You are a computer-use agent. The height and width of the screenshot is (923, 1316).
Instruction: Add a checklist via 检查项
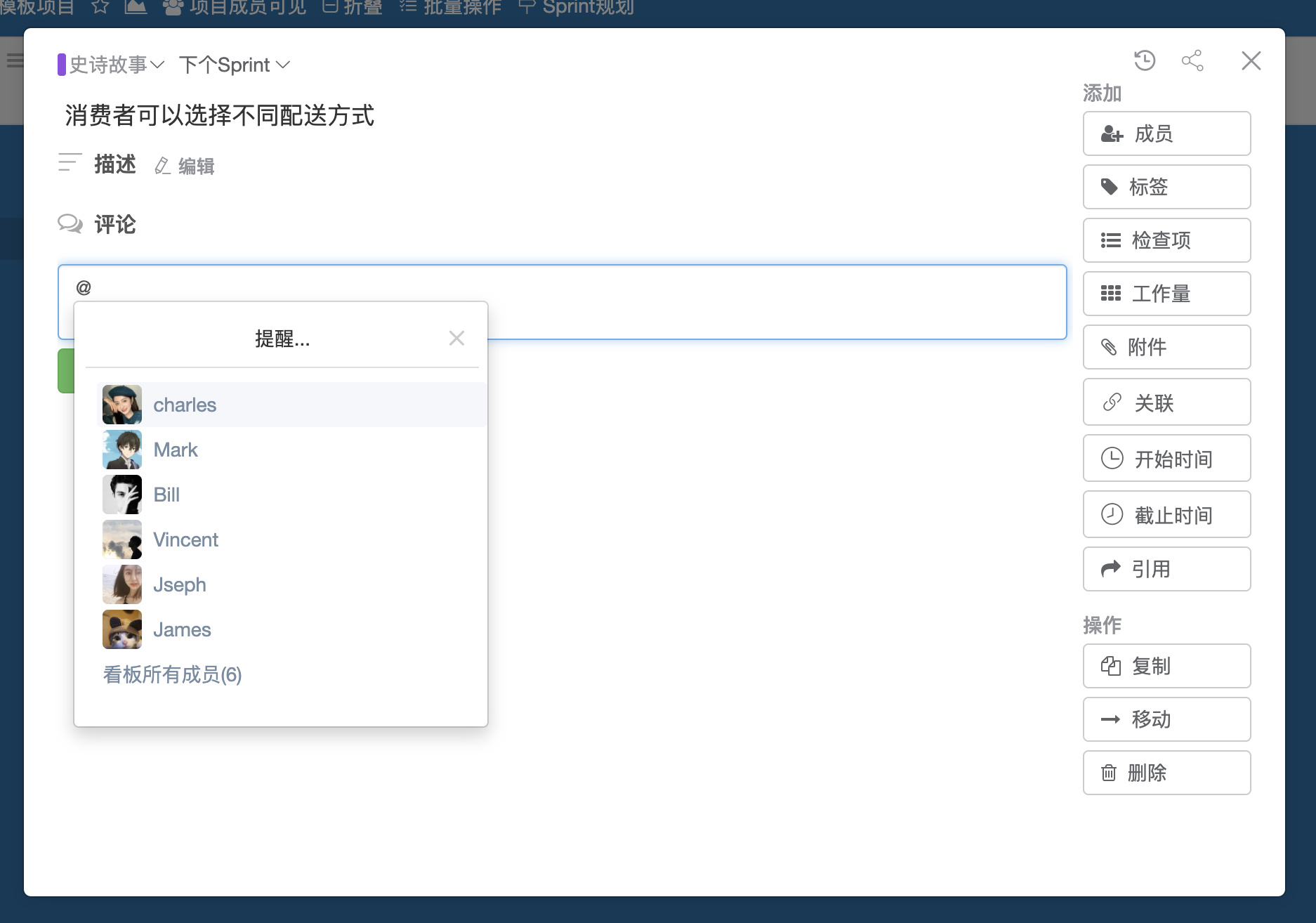tap(1166, 240)
